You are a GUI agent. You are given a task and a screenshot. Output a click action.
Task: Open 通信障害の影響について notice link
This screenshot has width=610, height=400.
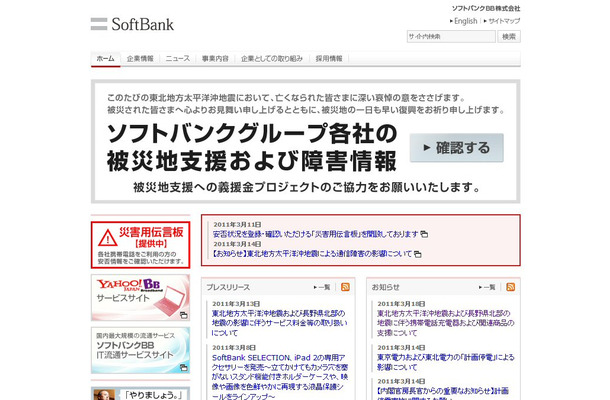[312, 254]
